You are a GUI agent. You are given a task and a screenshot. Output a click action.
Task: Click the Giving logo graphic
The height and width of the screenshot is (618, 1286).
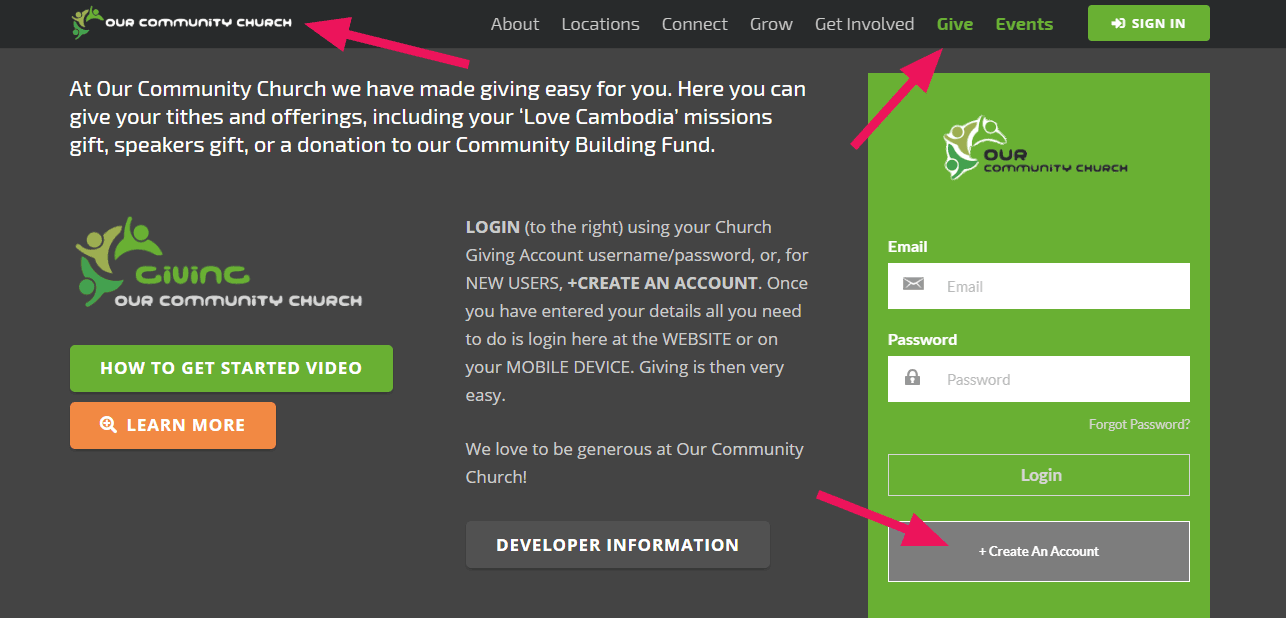tap(218, 262)
